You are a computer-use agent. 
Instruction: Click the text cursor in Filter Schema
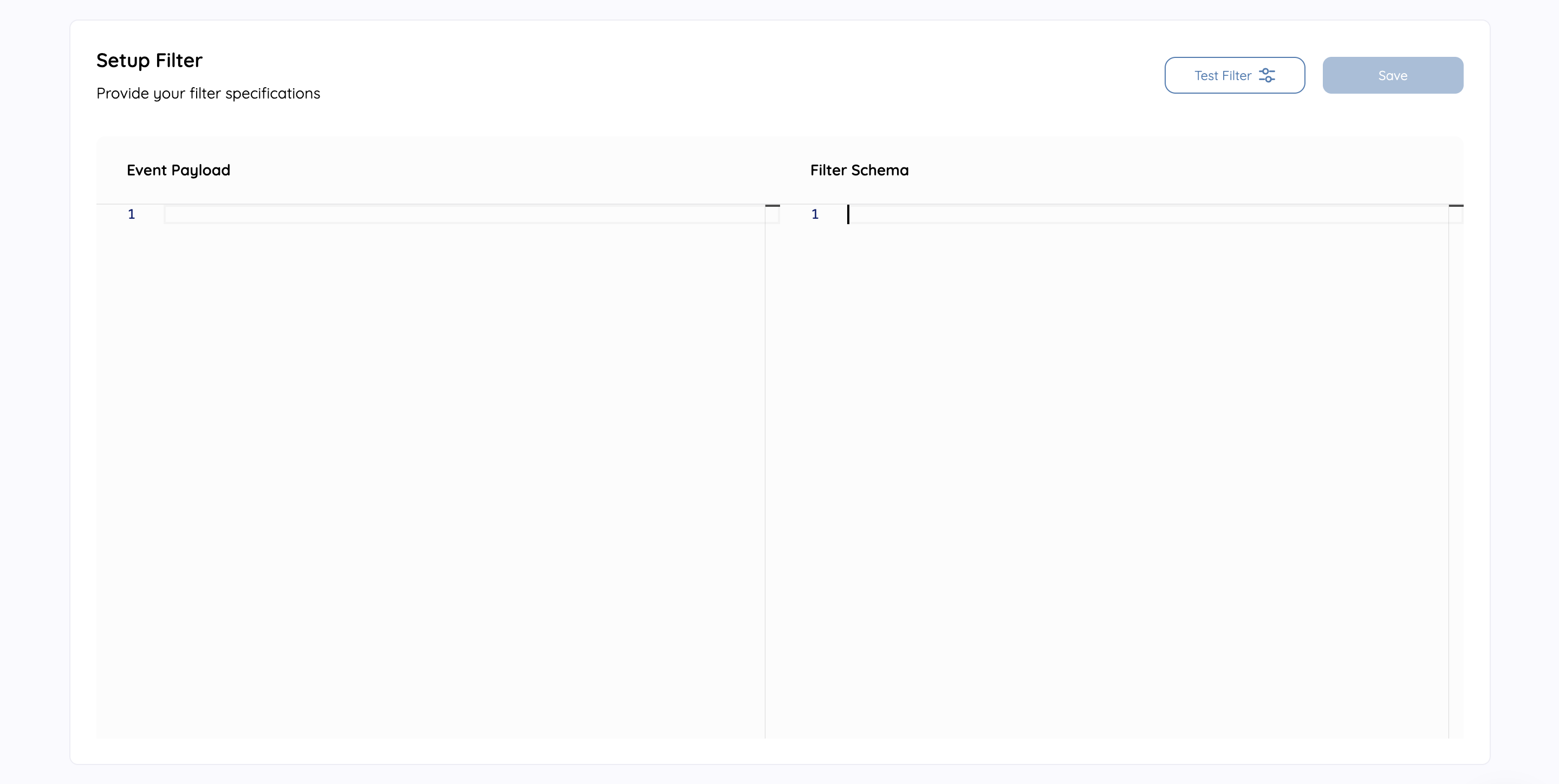[x=848, y=214]
